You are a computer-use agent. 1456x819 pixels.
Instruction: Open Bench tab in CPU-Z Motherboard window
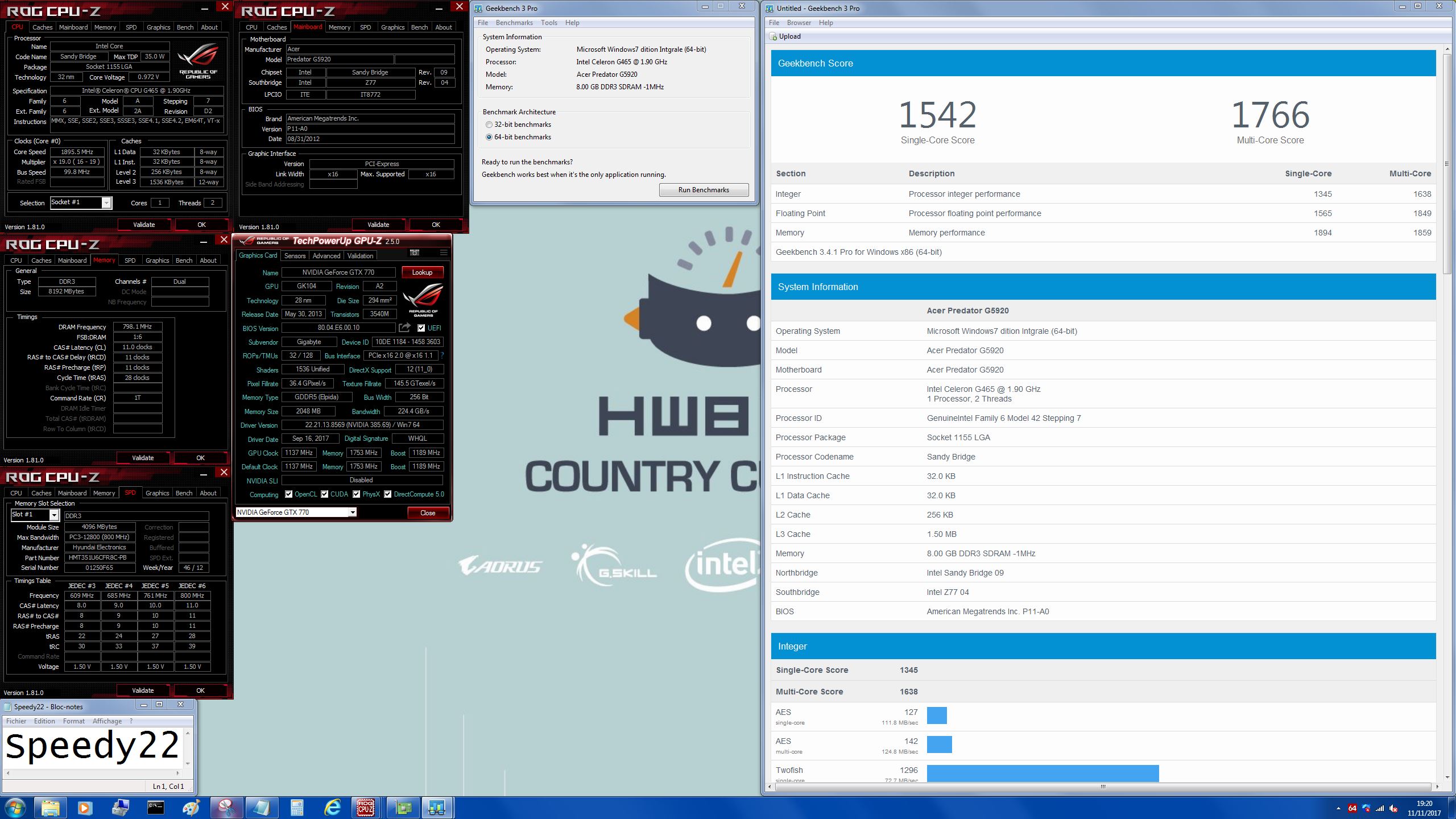pos(419,27)
